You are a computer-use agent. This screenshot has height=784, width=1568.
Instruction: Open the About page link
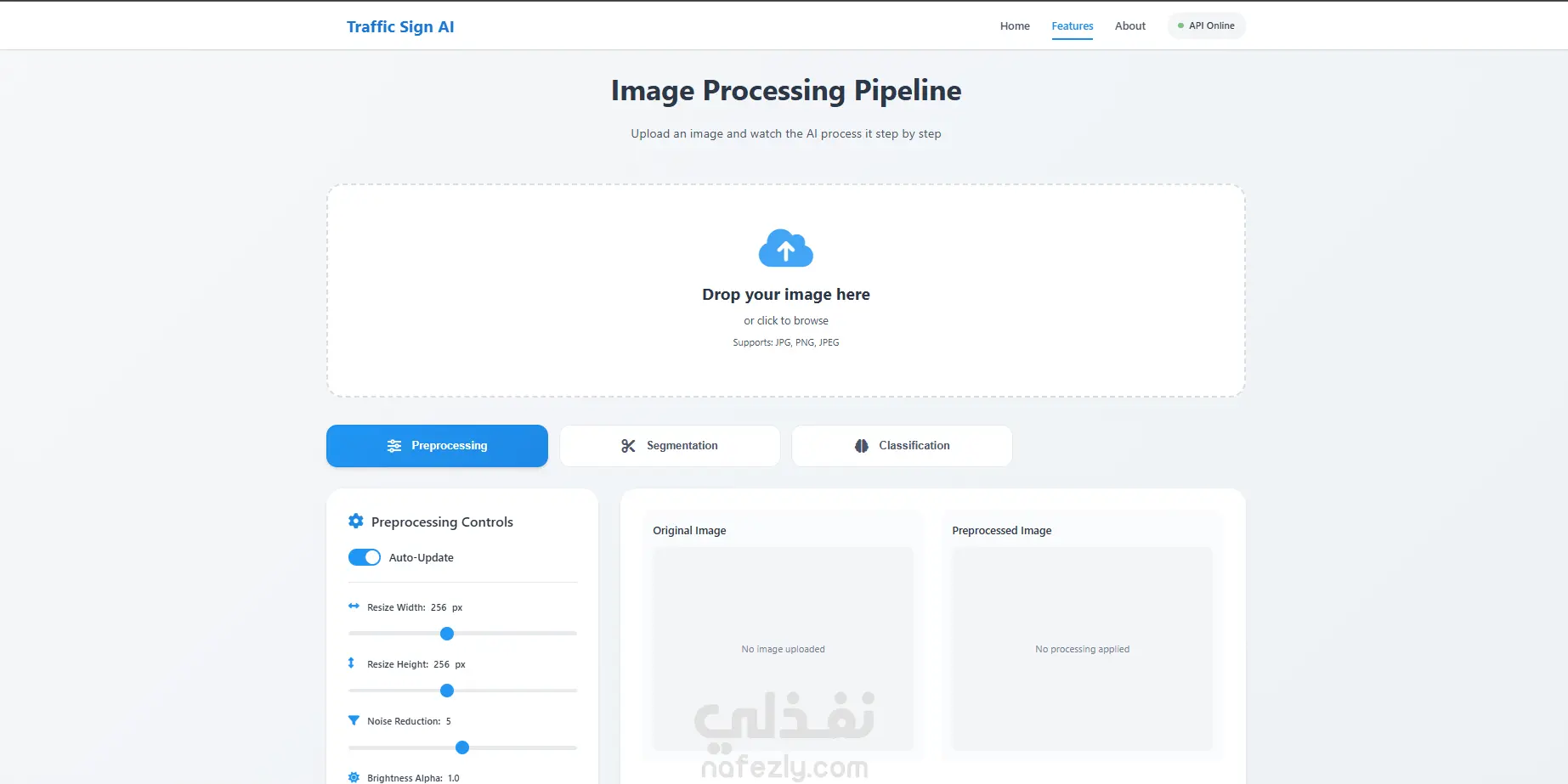[1129, 26]
